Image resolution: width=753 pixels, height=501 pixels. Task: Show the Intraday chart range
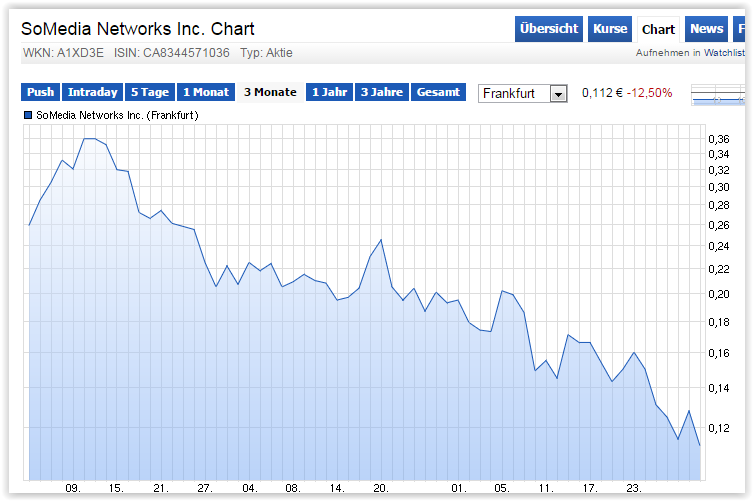coord(92,92)
